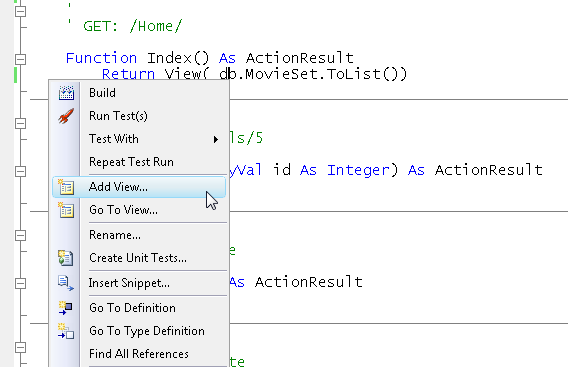Image resolution: width=568 pixels, height=367 pixels.
Task: Place cursor in db.MovieSet.ToList() code
Action: click(313, 74)
